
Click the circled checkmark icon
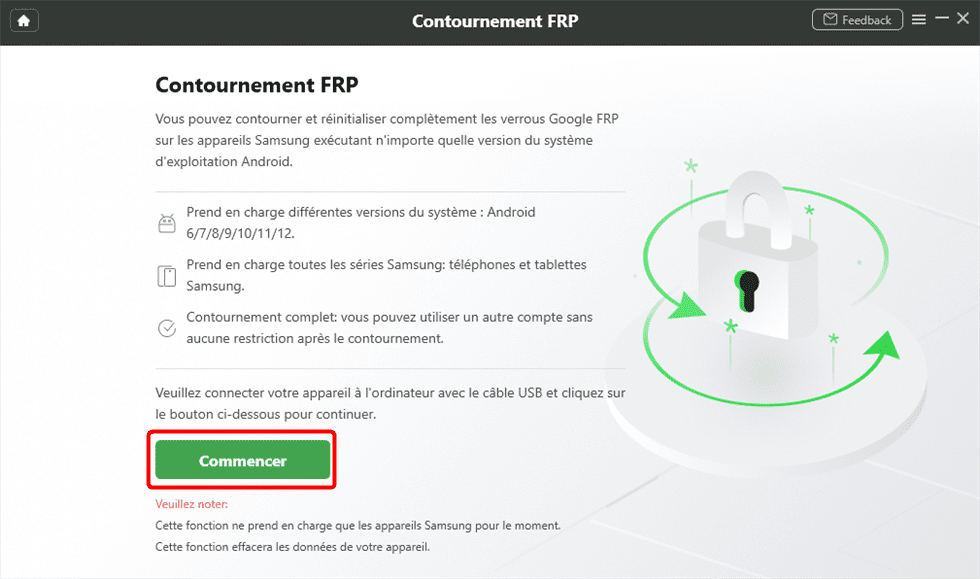tap(167, 328)
